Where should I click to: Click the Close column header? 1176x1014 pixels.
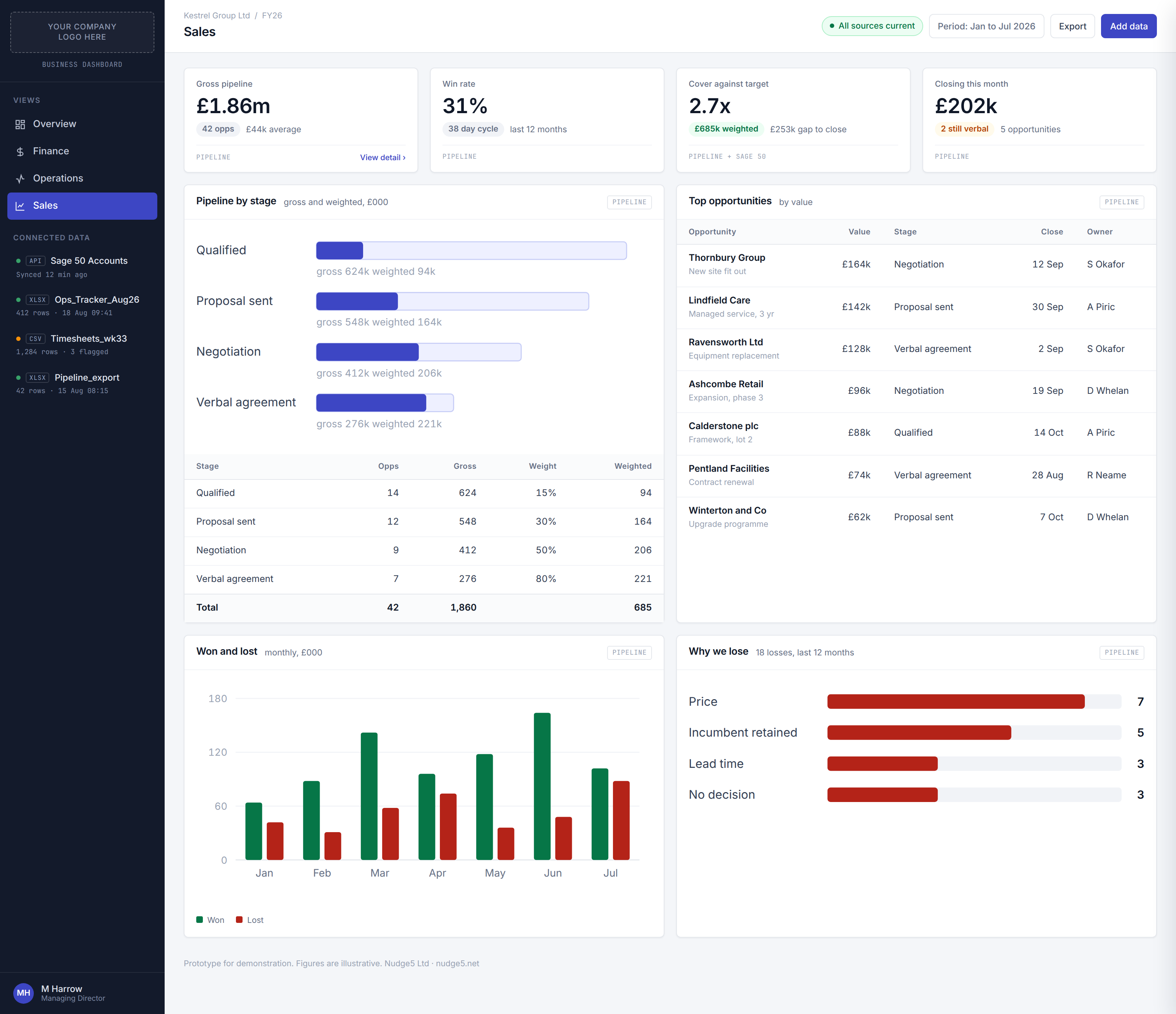(1052, 232)
